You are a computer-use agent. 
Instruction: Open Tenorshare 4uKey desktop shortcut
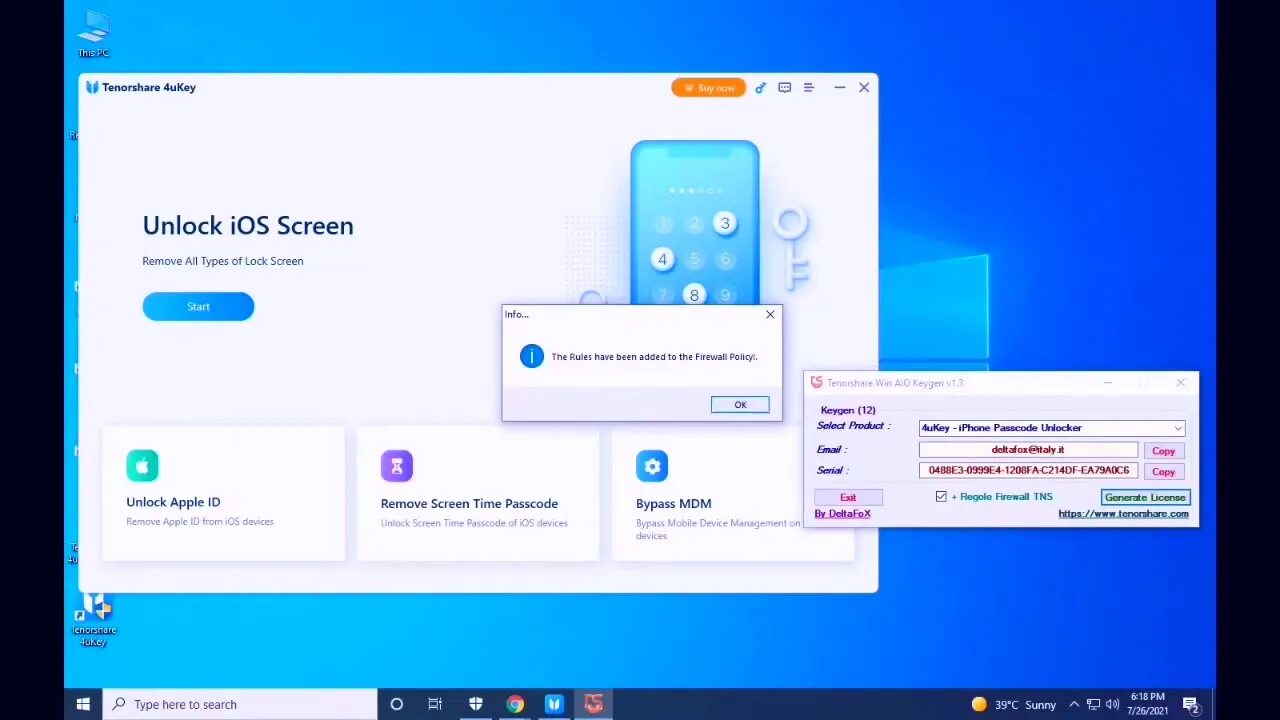click(94, 620)
